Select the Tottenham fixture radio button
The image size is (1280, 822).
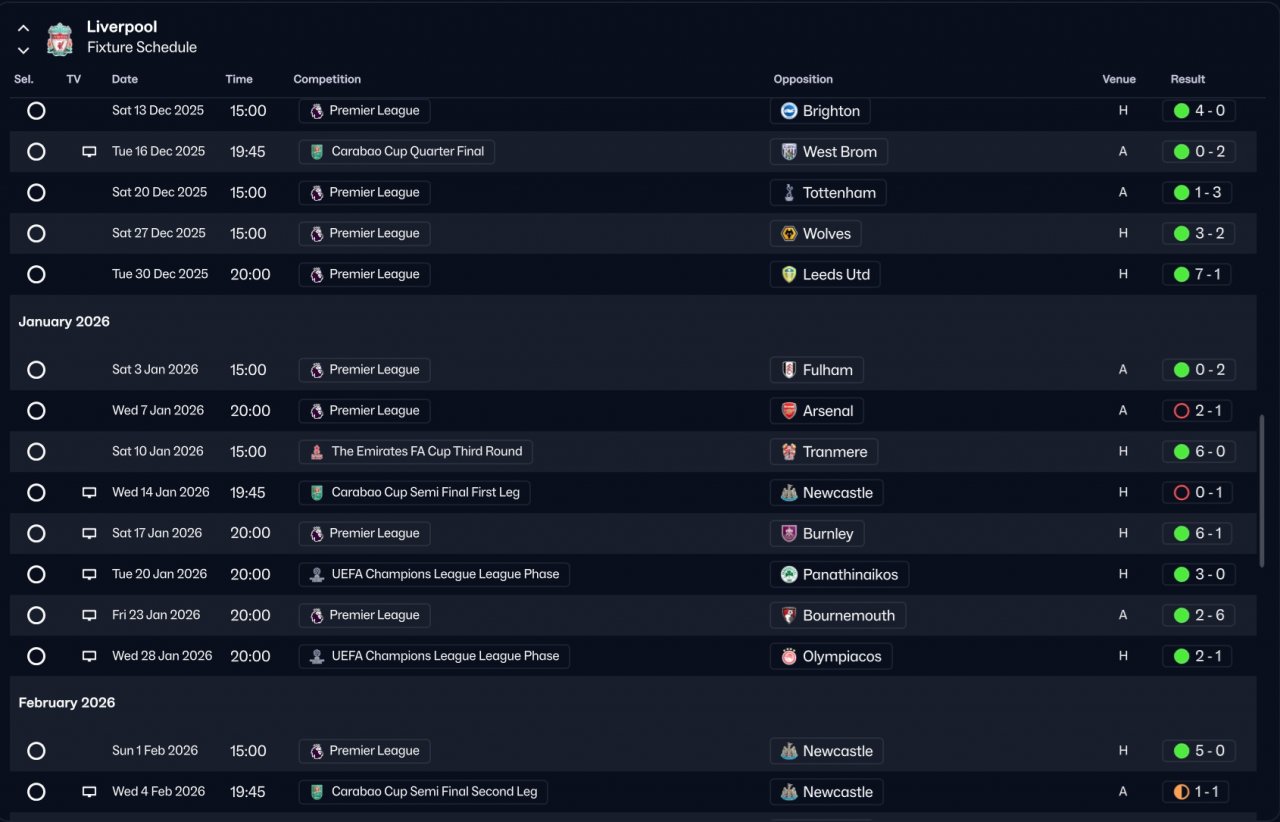36,193
